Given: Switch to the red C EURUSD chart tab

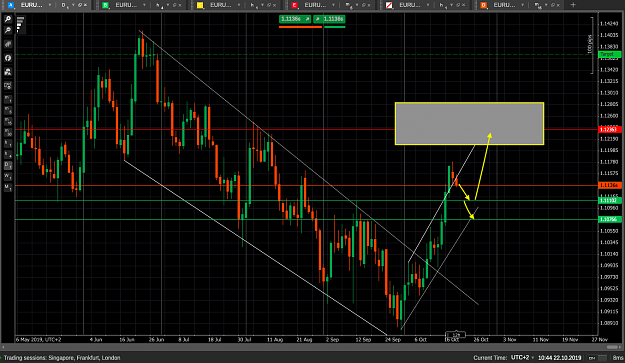Looking at the screenshot, I should pos(315,5).
